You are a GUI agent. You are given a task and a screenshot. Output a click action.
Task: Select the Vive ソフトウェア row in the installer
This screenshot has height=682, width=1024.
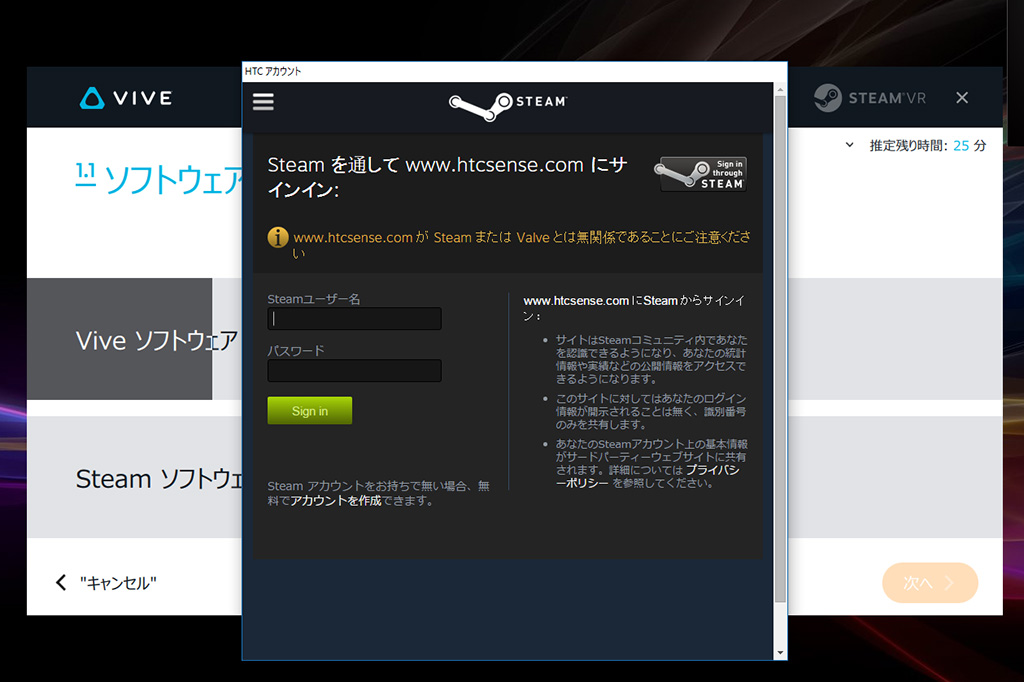[135, 339]
